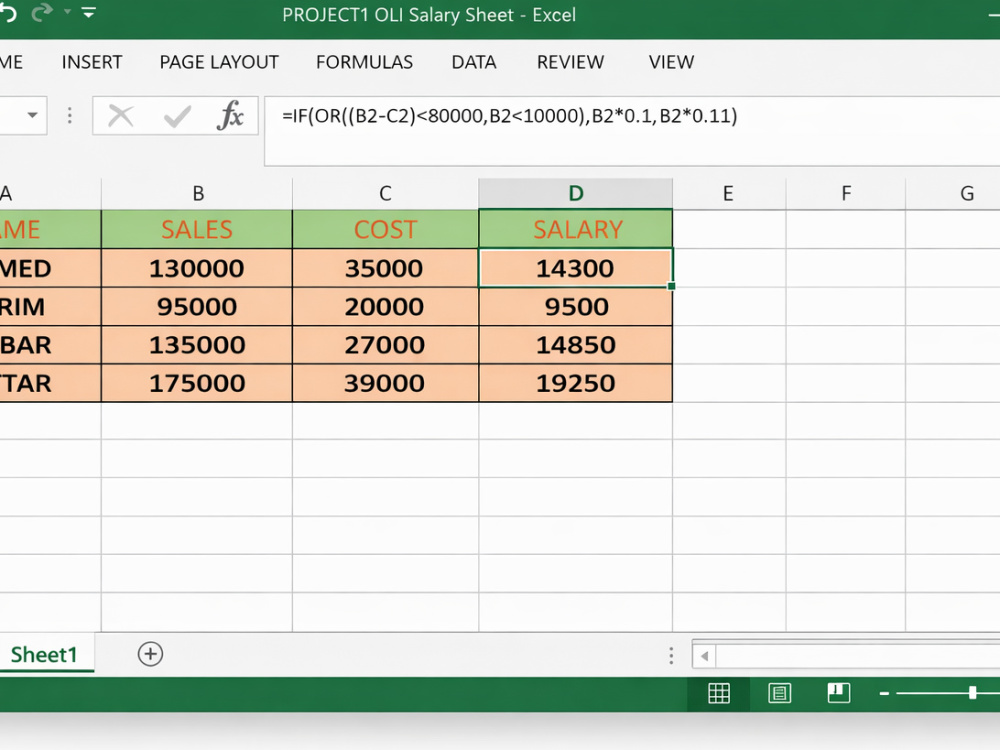1000x750 pixels.
Task: Click the zoom slider handle
Action: pos(973,693)
